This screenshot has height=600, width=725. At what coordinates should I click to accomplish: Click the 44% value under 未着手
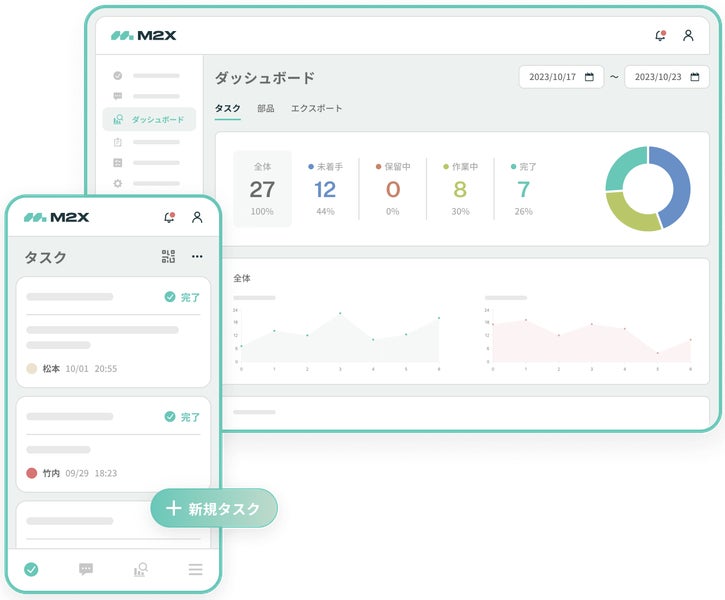325,211
